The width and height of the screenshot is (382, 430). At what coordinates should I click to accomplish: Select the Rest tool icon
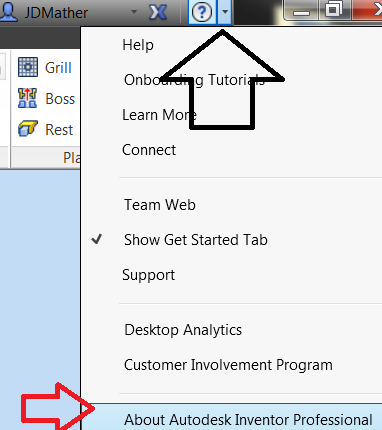[28, 129]
